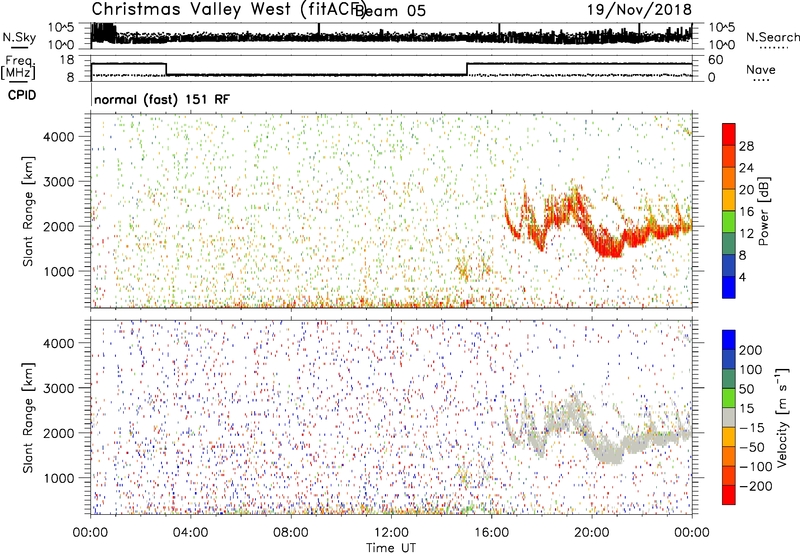Screen dimensions: 800x554
Task: Click the 'Nave' legend label
Action: coord(760,70)
